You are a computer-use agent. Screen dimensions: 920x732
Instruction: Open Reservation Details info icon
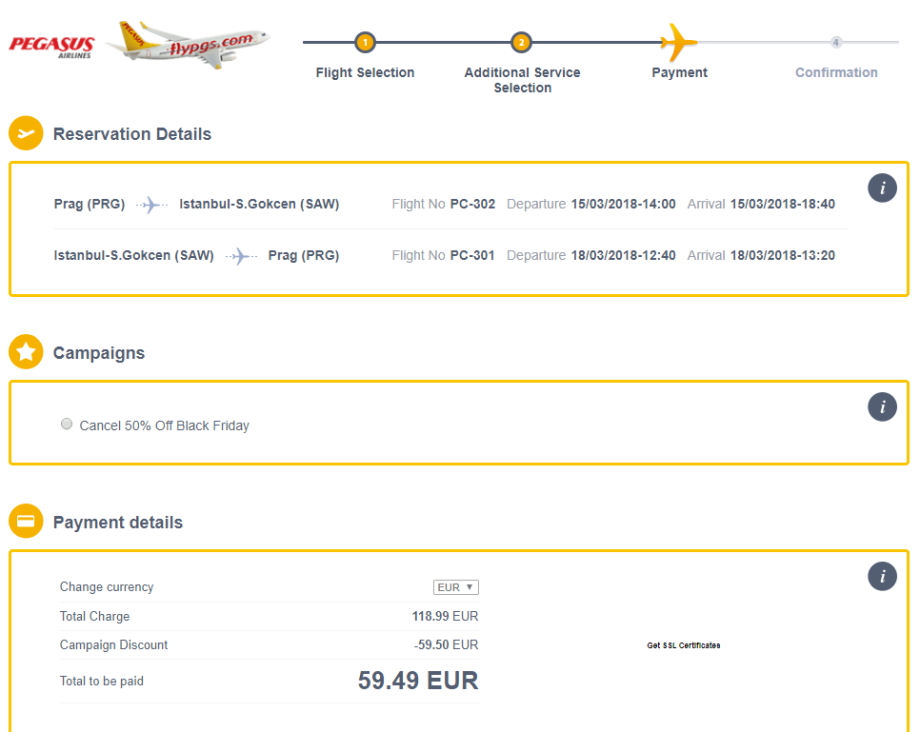pyautogui.click(x=882, y=188)
